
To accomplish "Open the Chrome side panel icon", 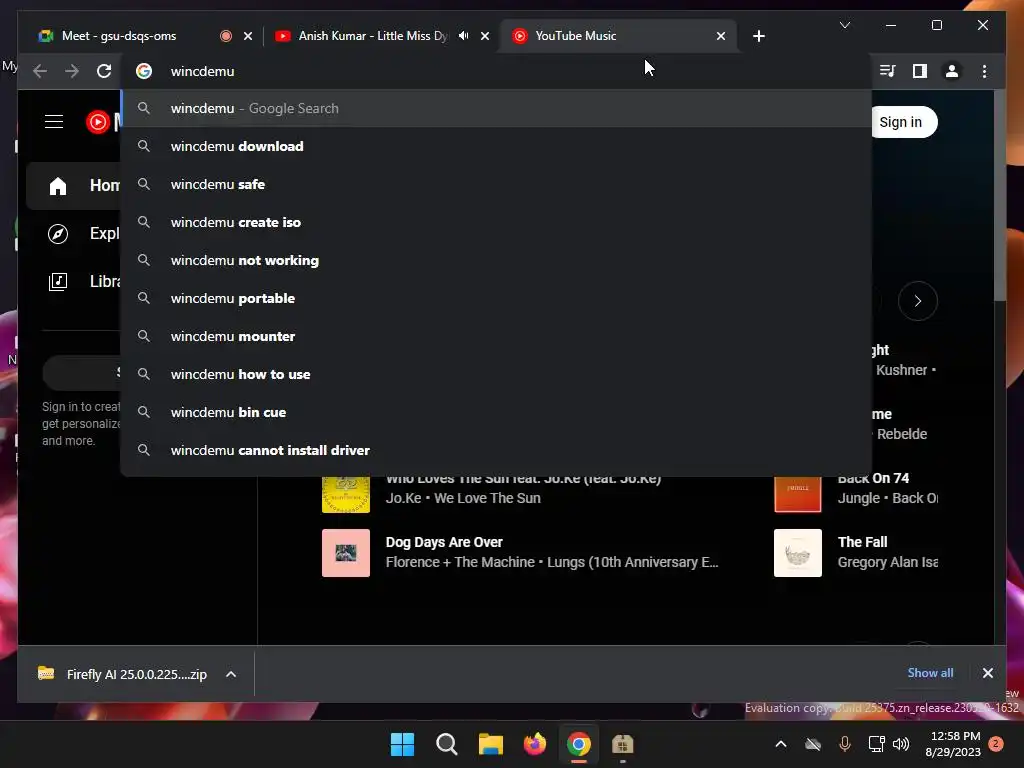I will pyautogui.click(x=920, y=71).
